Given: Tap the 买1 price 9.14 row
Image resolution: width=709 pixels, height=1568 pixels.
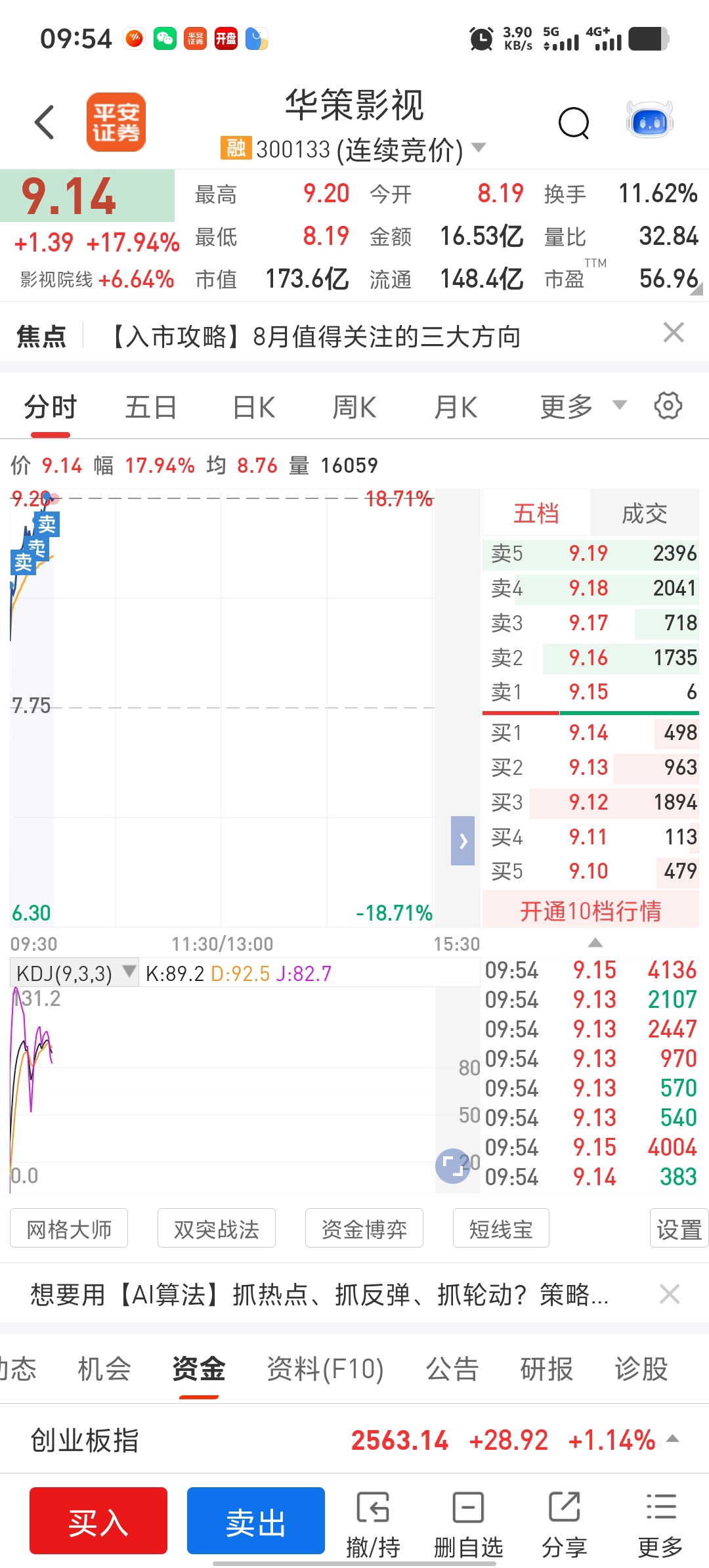Looking at the screenshot, I should pos(591,732).
